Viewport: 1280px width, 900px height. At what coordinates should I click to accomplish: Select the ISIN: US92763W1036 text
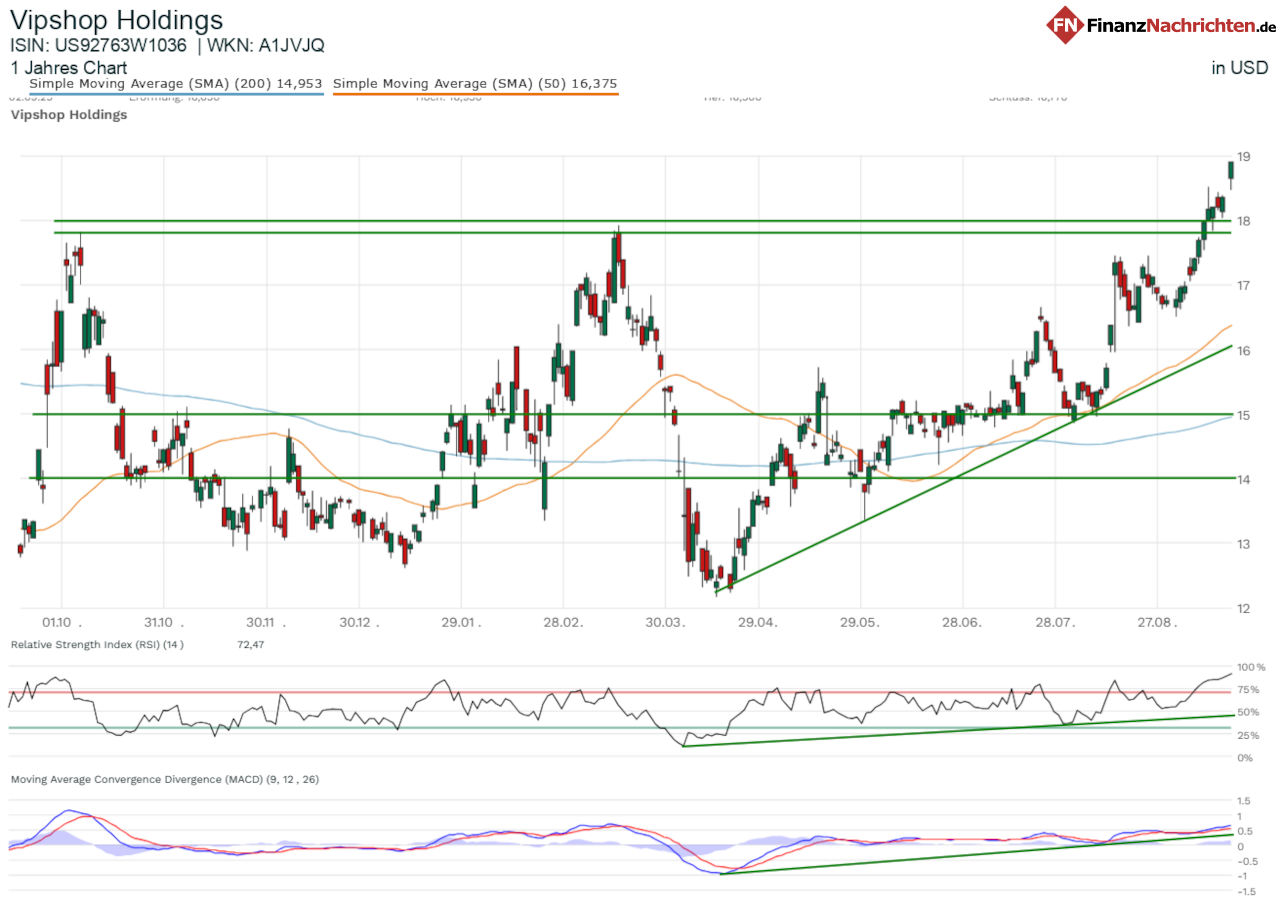(x=98, y=46)
